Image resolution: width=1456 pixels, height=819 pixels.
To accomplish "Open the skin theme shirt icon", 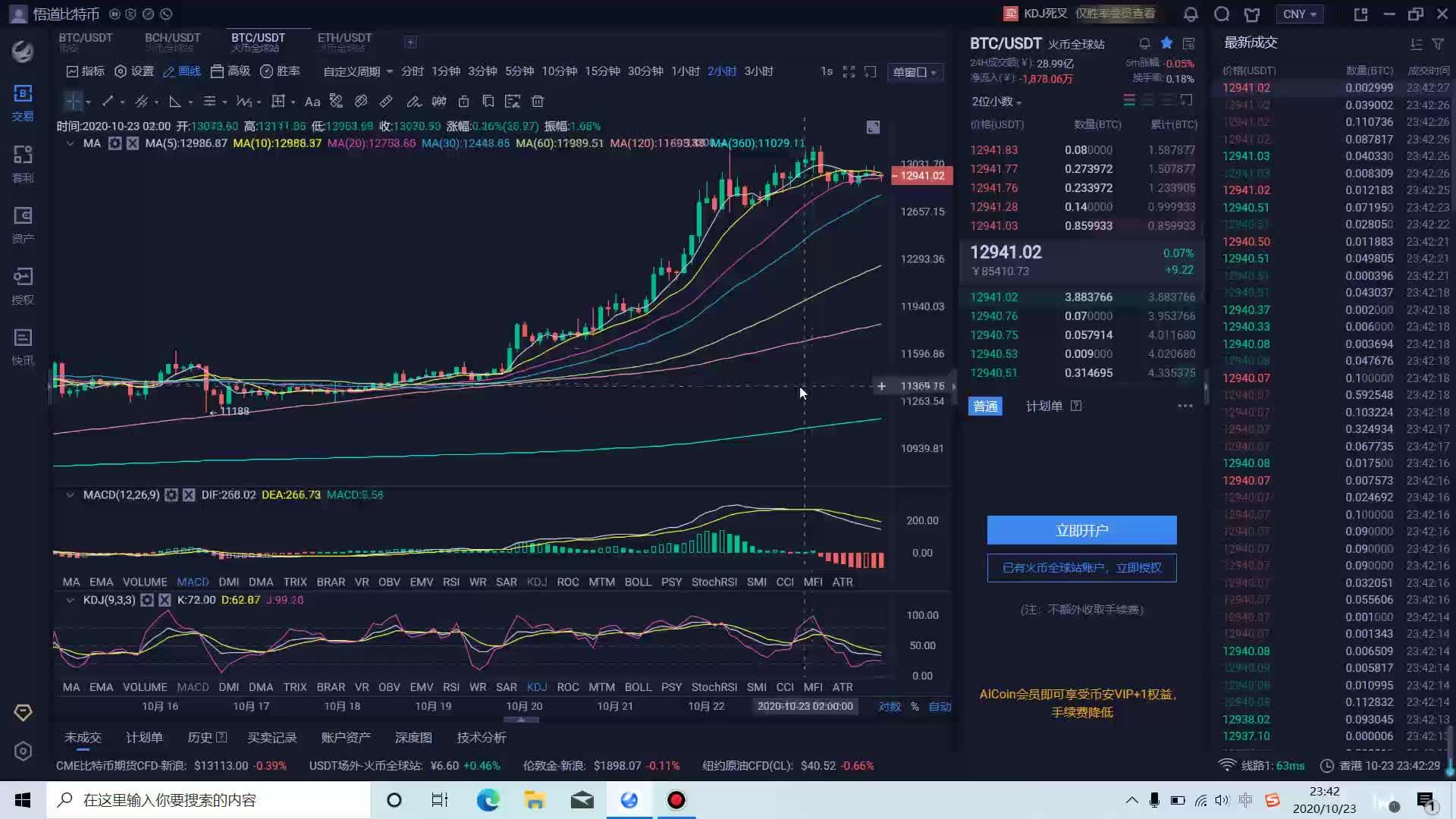I will (1252, 14).
